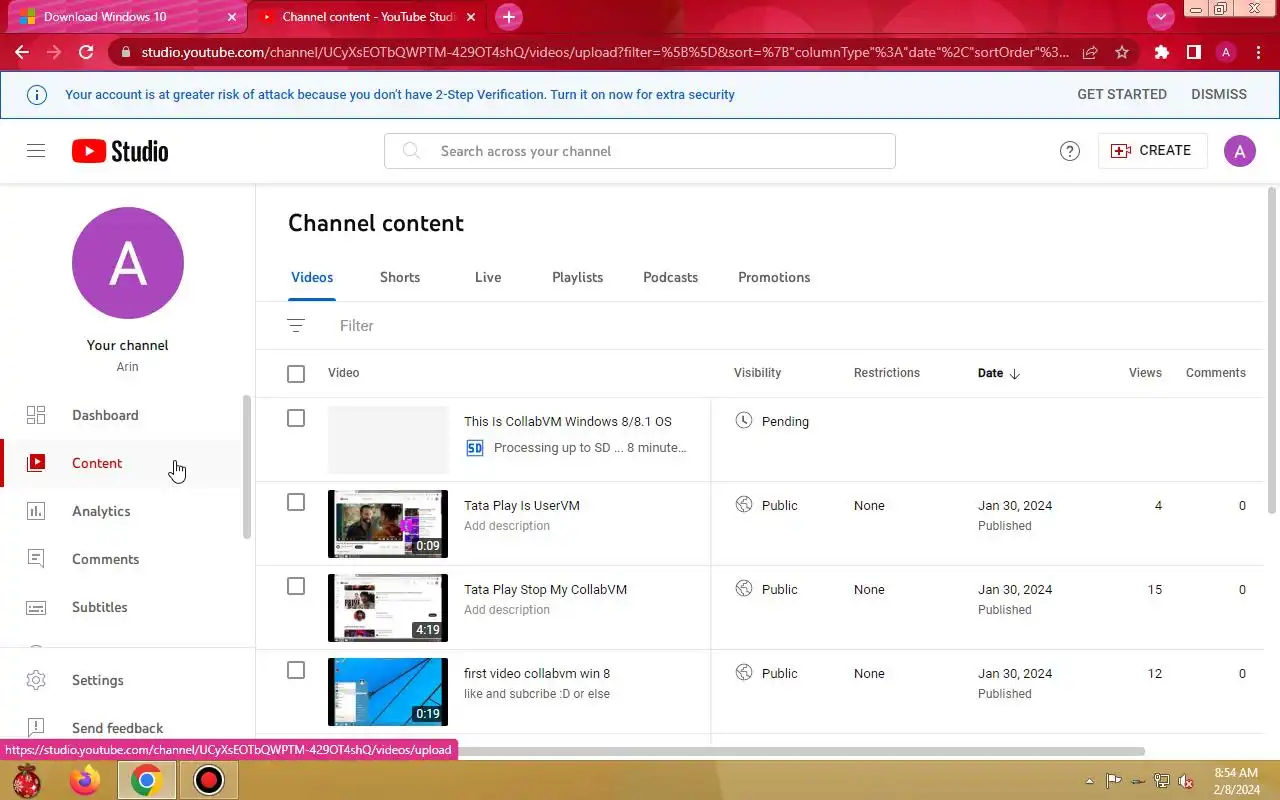Click the browser address bar URL

coord(605,52)
